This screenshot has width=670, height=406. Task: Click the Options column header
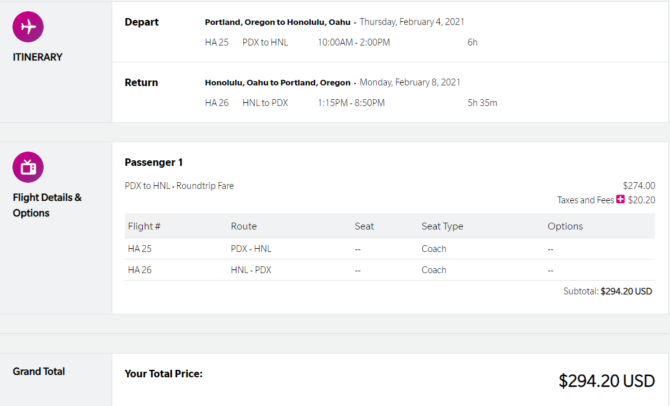click(x=565, y=227)
